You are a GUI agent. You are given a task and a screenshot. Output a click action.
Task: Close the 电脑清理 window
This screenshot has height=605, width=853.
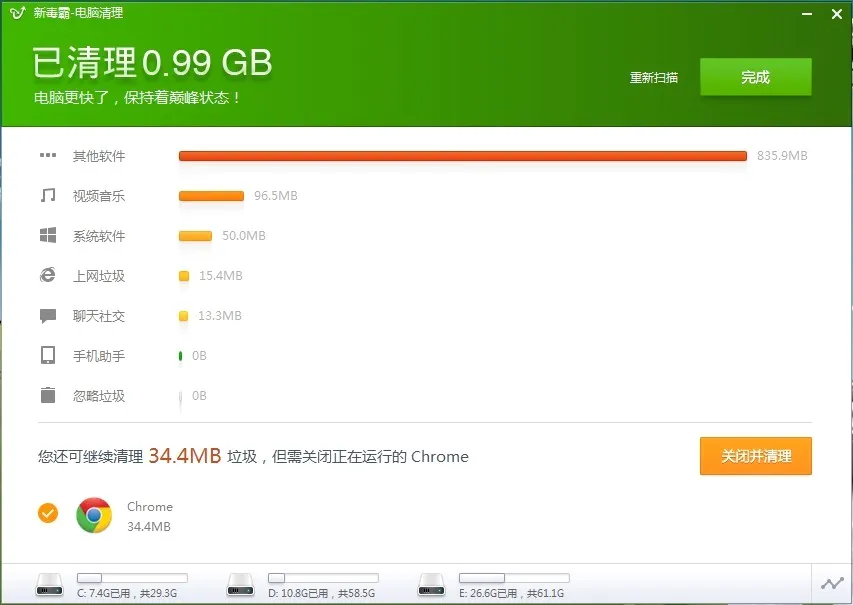[x=837, y=14]
